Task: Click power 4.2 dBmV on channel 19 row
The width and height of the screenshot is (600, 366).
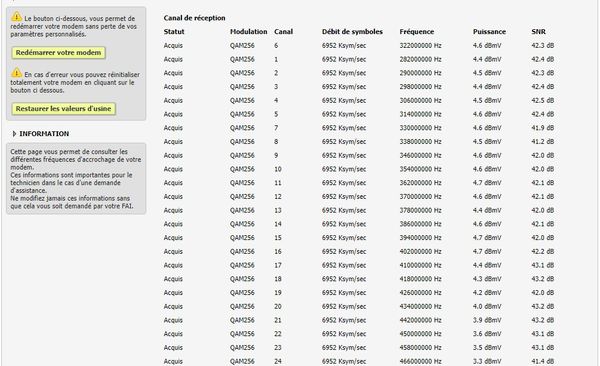Action: [487, 293]
